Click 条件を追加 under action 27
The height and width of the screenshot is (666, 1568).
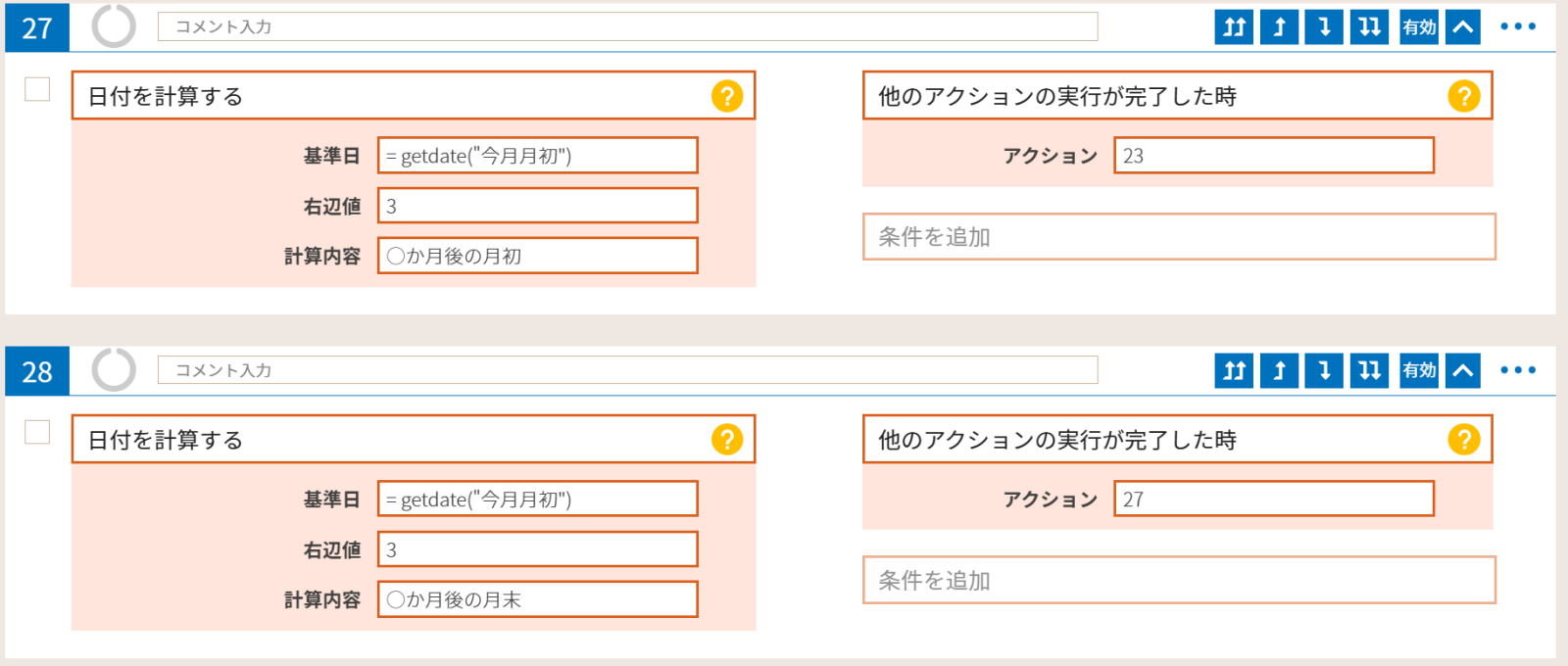tap(1178, 237)
